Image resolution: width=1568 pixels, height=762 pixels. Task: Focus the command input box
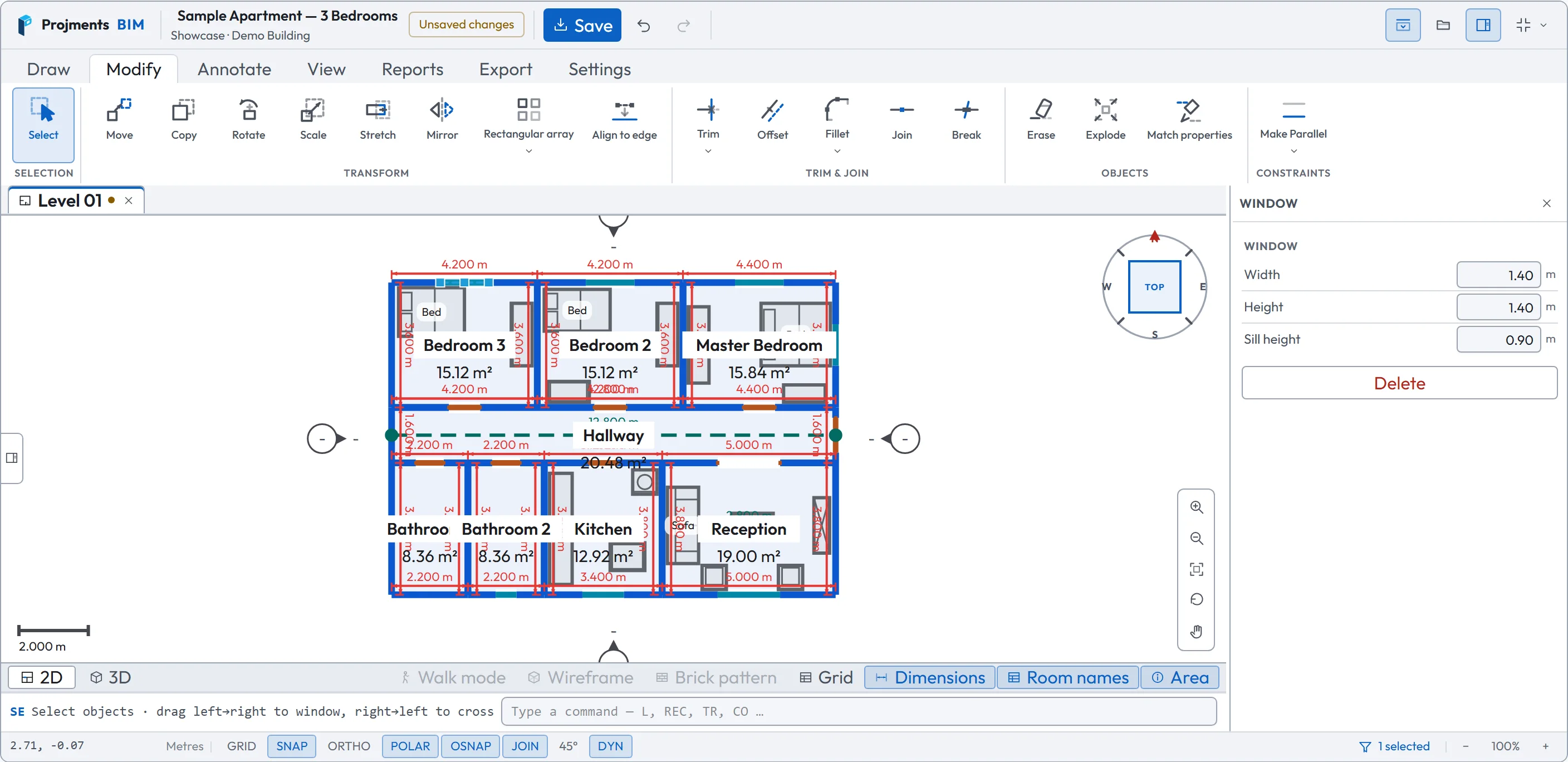pyautogui.click(x=858, y=711)
